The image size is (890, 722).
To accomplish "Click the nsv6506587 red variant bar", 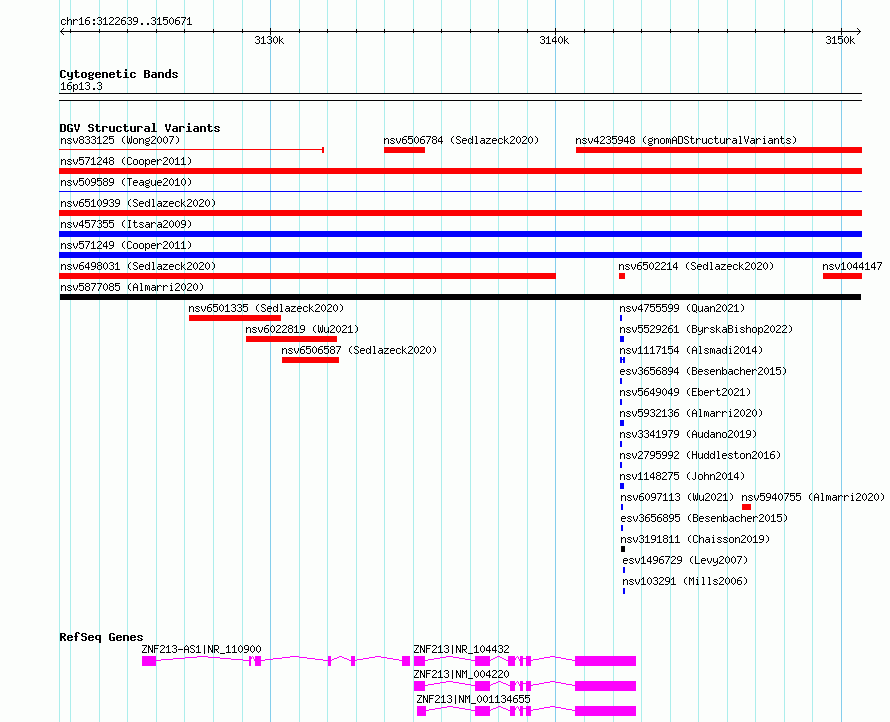I will coord(310,360).
